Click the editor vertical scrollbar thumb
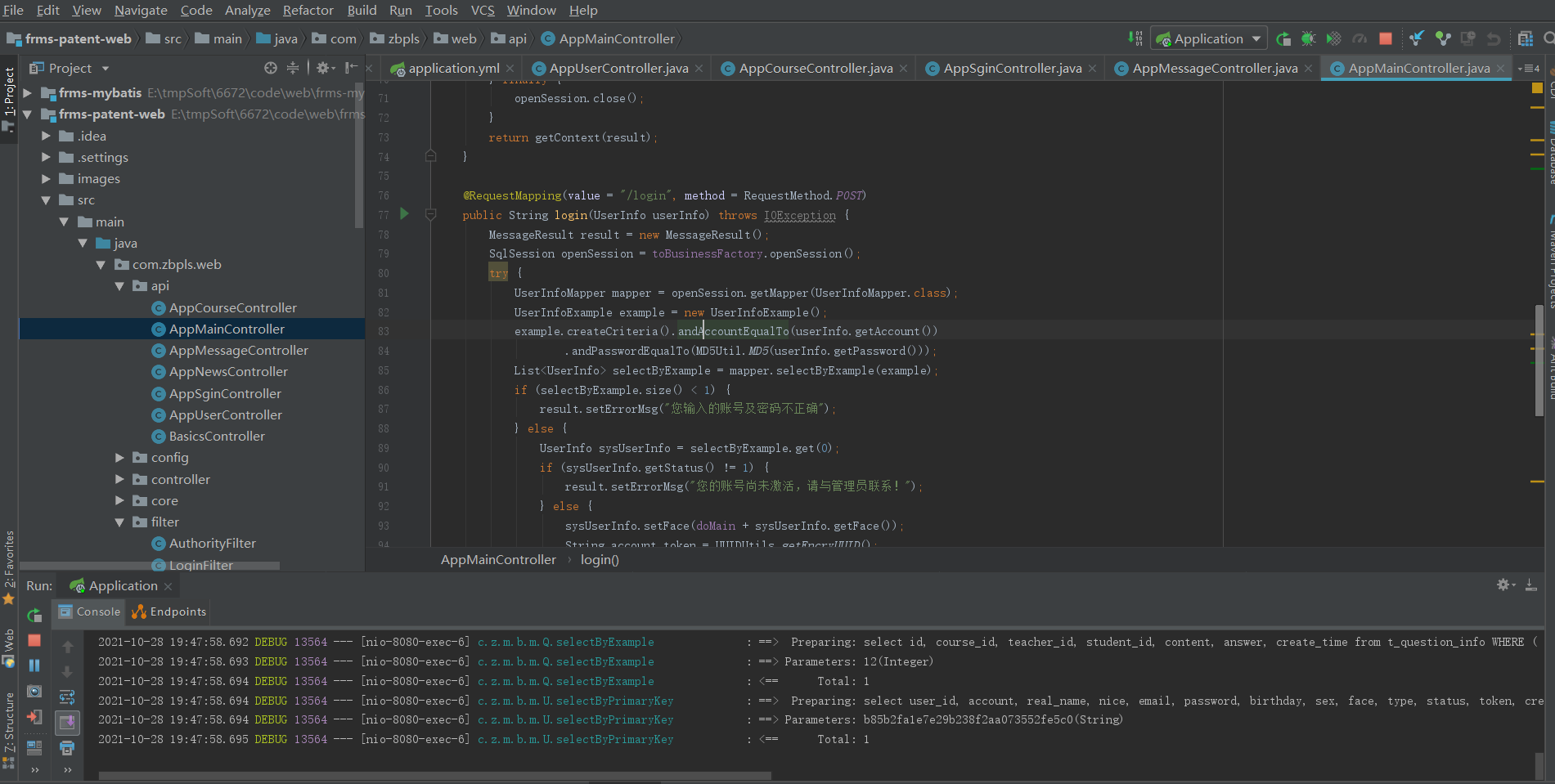The image size is (1555, 784). point(1539,361)
